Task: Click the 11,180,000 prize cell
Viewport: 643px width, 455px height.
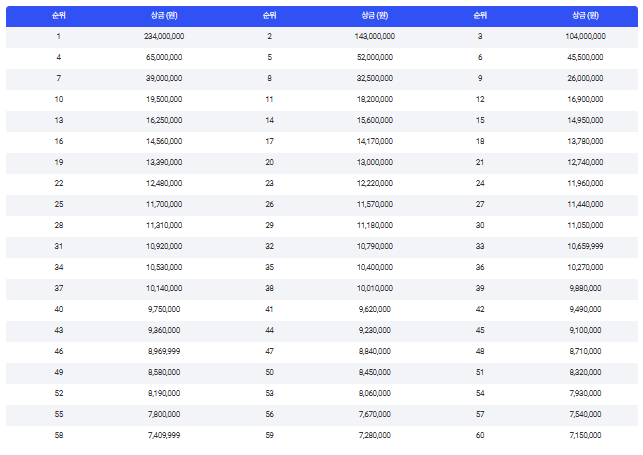Action: pos(375,225)
